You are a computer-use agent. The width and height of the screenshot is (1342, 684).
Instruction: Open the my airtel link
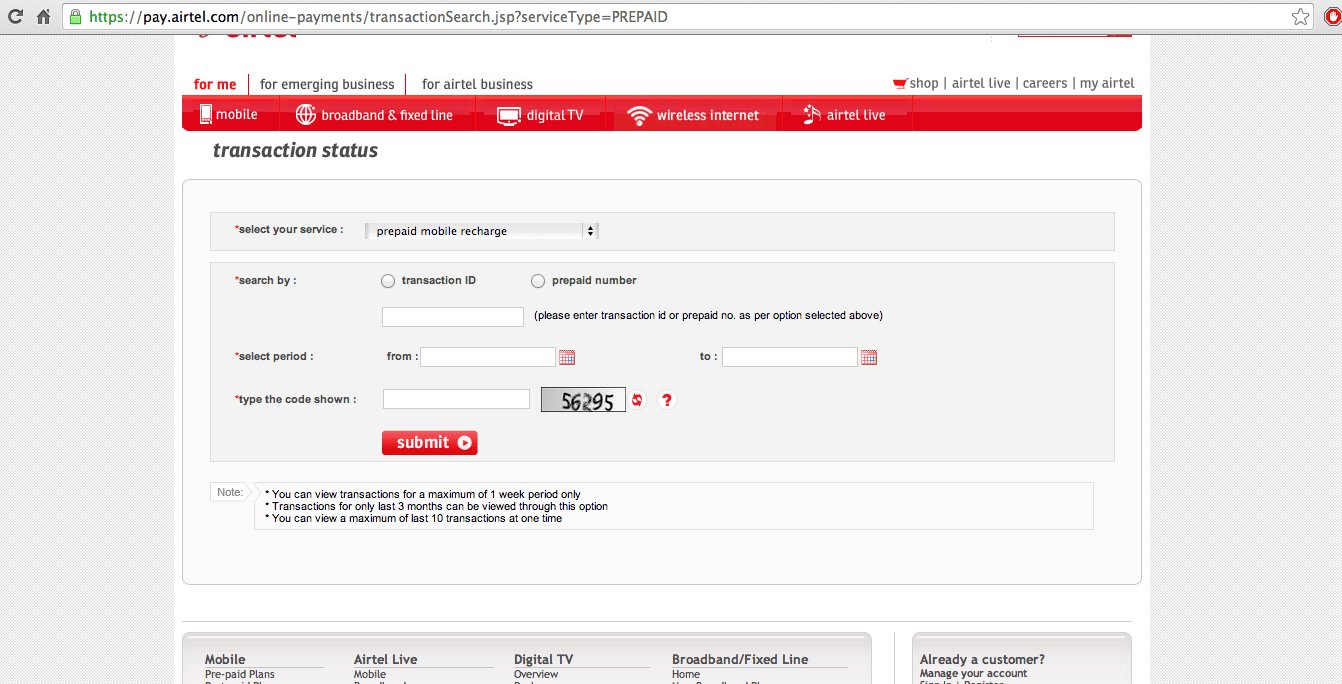[x=1107, y=83]
